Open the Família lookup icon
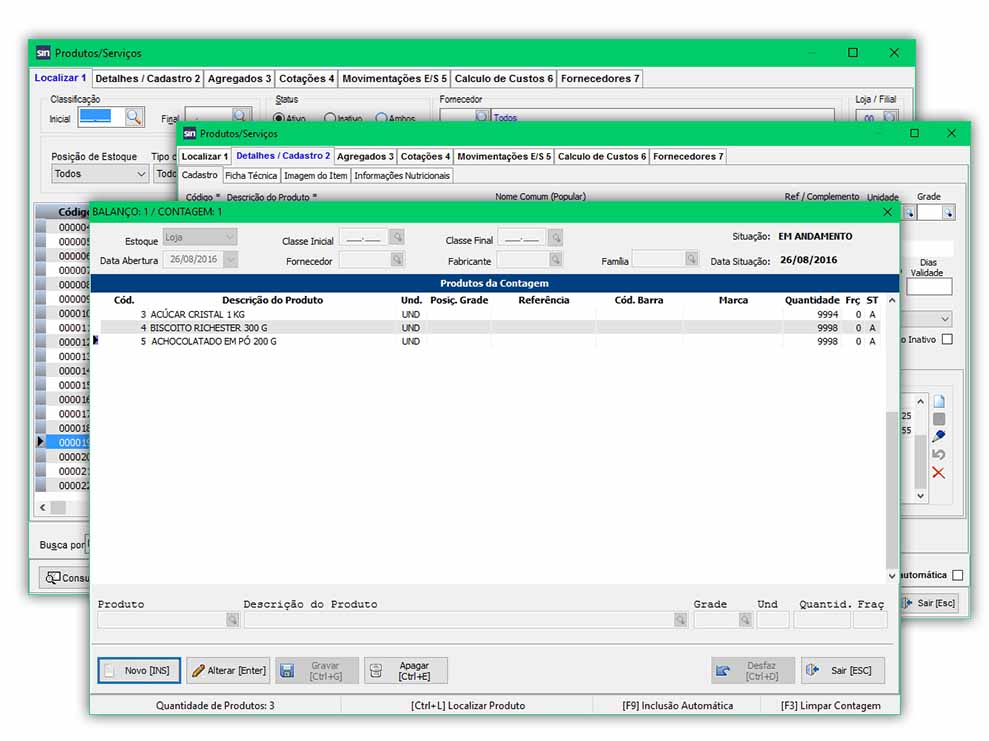Viewport: 989px width, 741px height. pos(691,259)
